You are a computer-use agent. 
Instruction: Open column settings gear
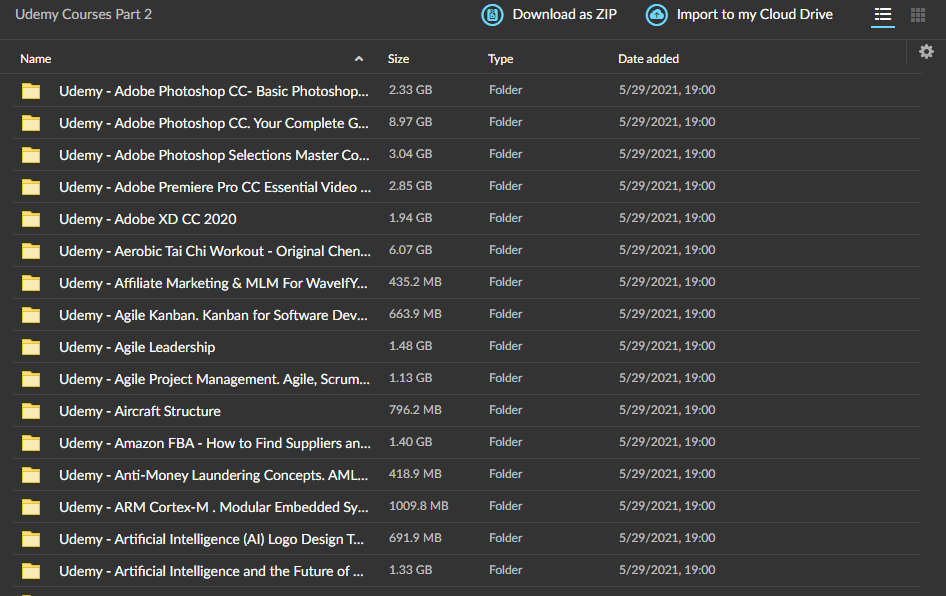click(926, 52)
